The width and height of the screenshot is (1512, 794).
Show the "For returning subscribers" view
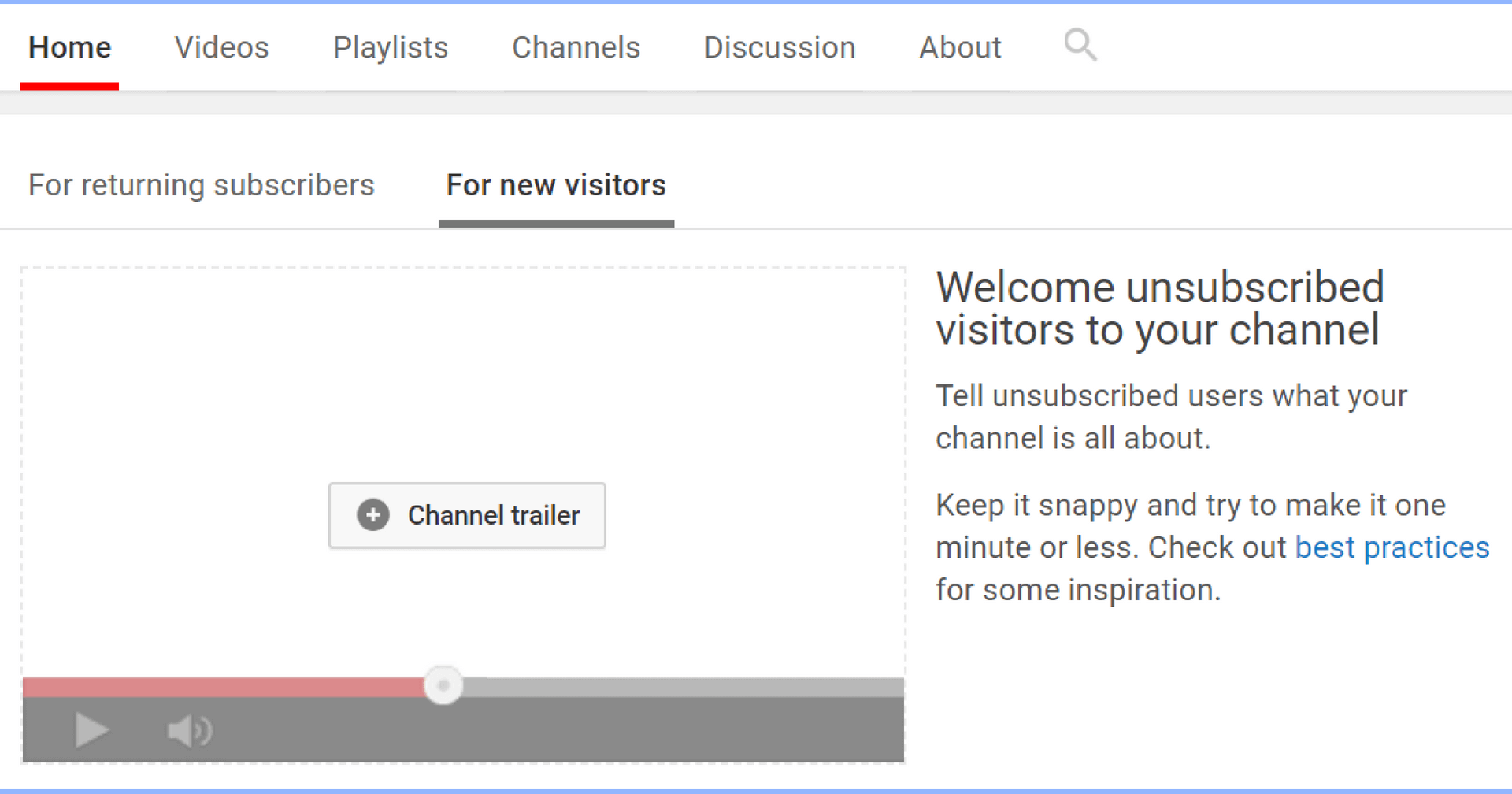click(x=201, y=185)
